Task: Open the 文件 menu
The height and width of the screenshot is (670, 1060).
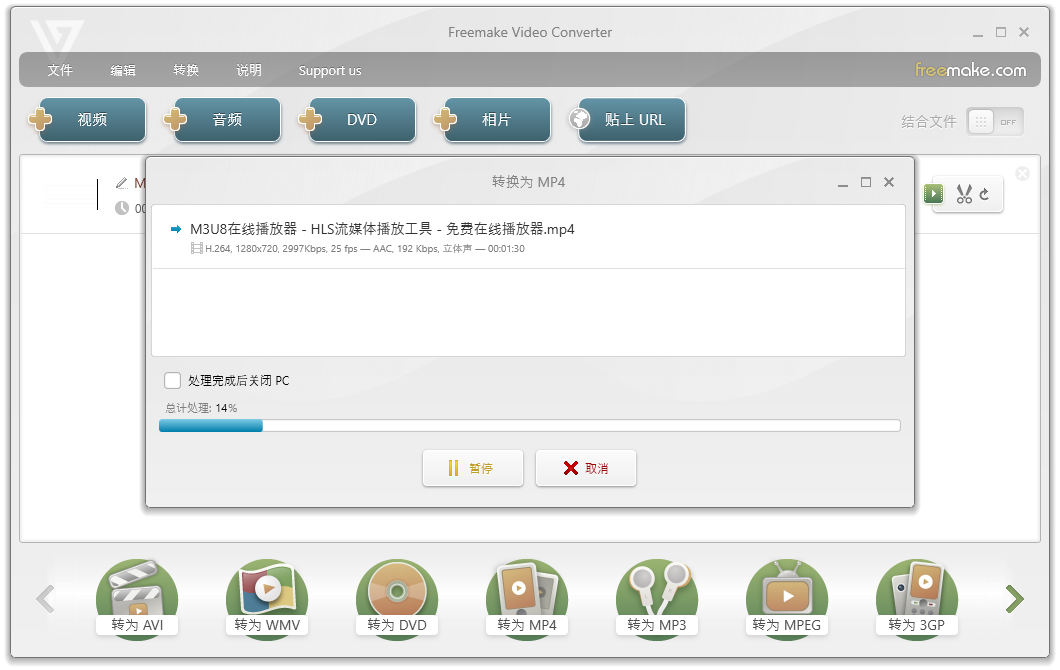Action: (x=60, y=70)
